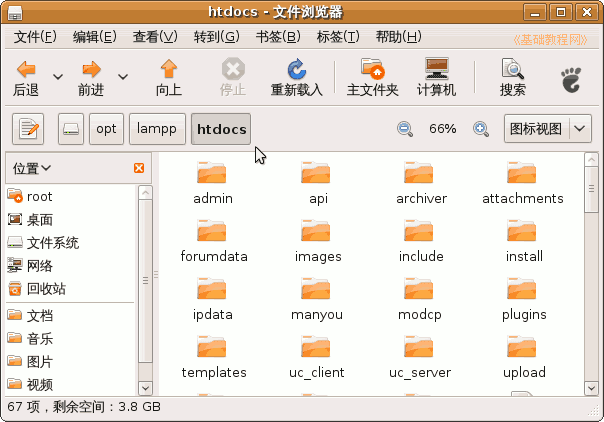Open the 图标视图 view mode dropdown
Viewport: 604px width, 422px height.
point(548,129)
